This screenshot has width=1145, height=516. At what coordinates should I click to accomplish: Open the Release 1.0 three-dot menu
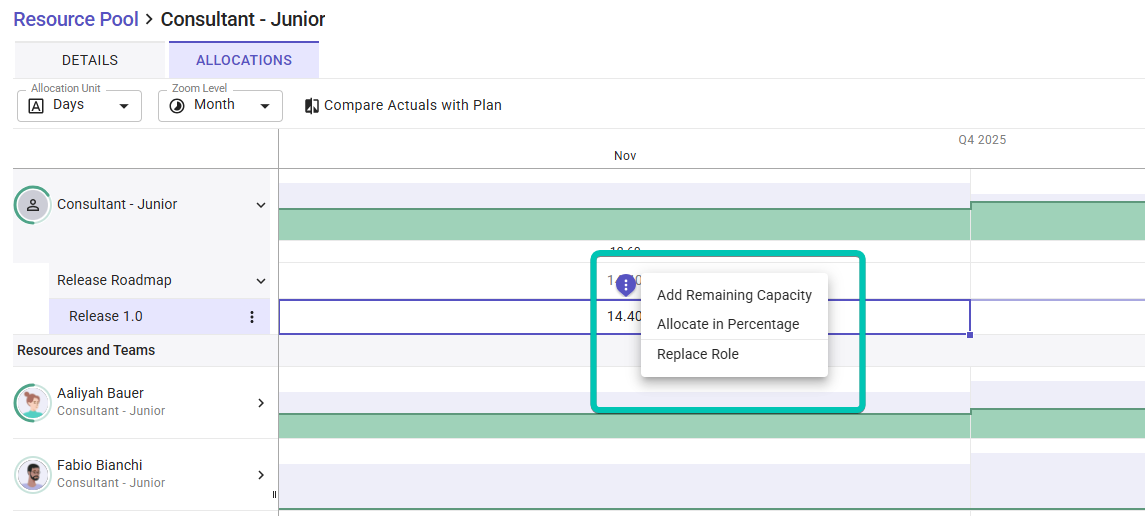coord(252,317)
